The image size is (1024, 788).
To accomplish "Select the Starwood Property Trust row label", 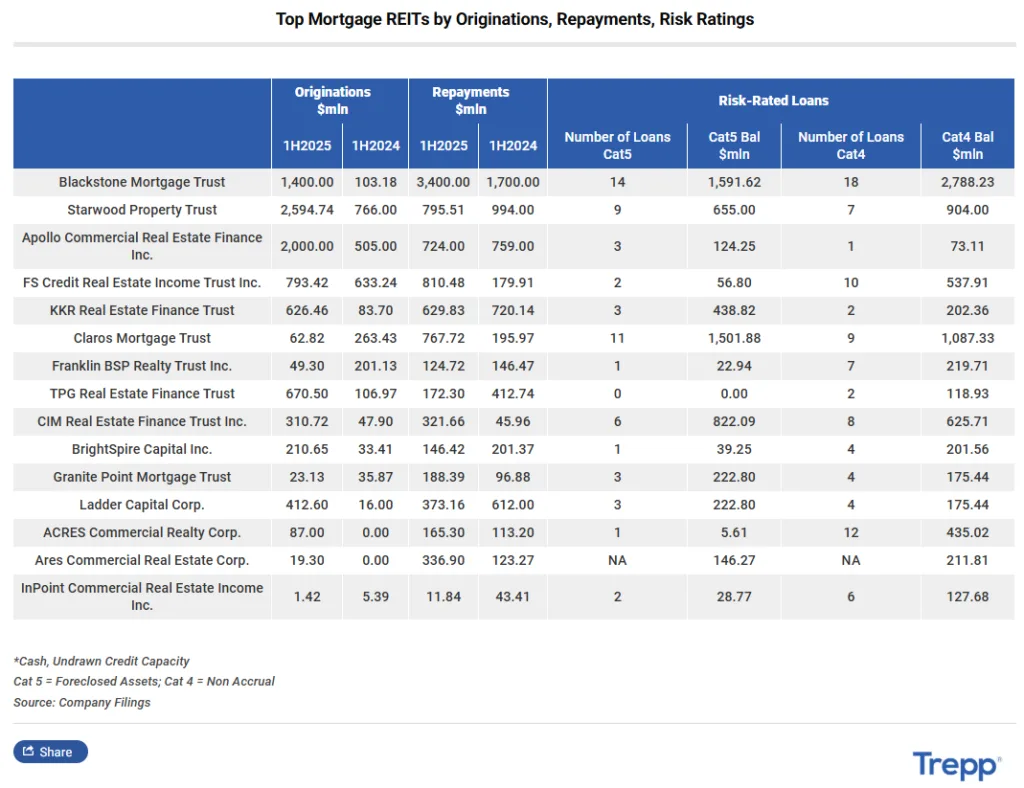I will 141,210.
